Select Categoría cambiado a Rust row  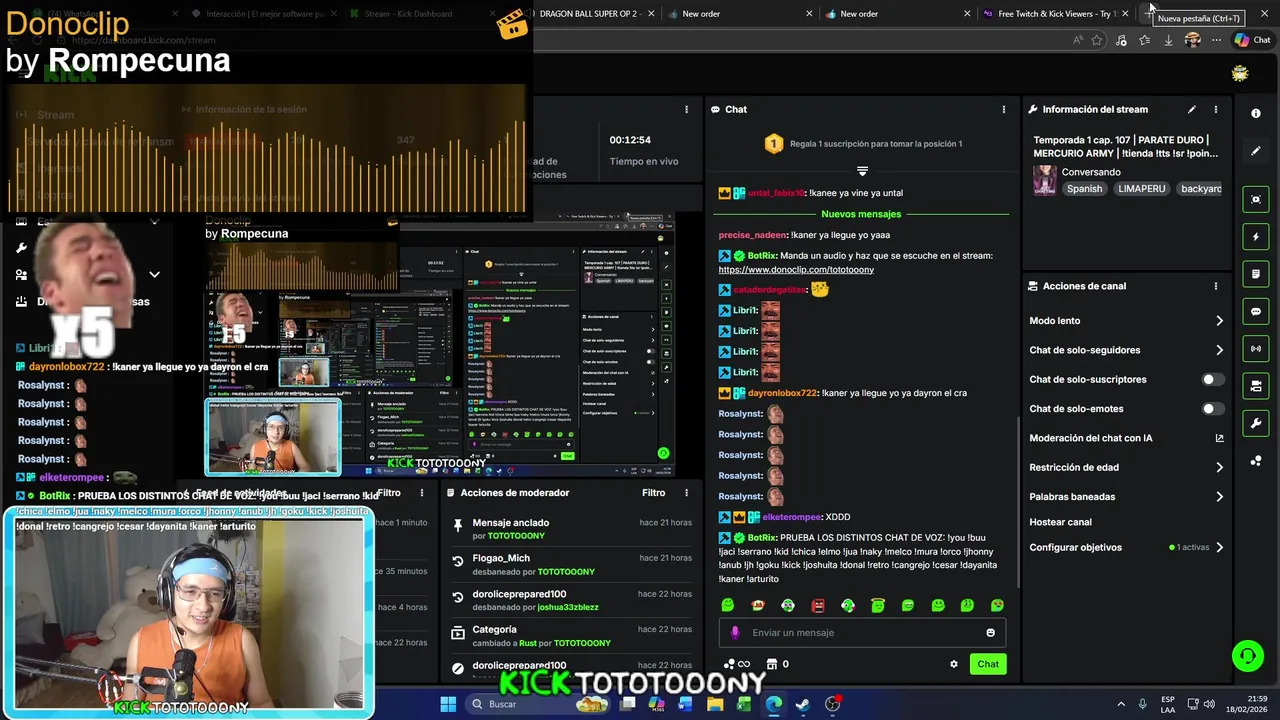571,636
